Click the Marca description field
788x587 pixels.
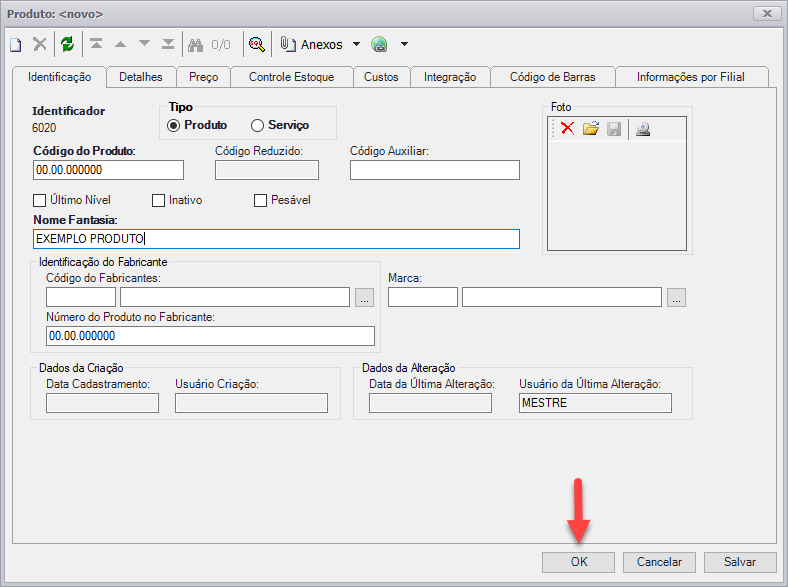(x=562, y=297)
